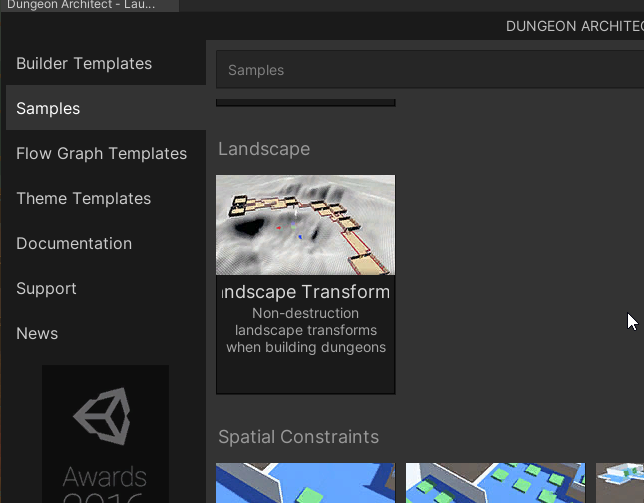The image size is (644, 503).
Task: Open third Spatial Constraints sample with white building
Action: pos(620,483)
